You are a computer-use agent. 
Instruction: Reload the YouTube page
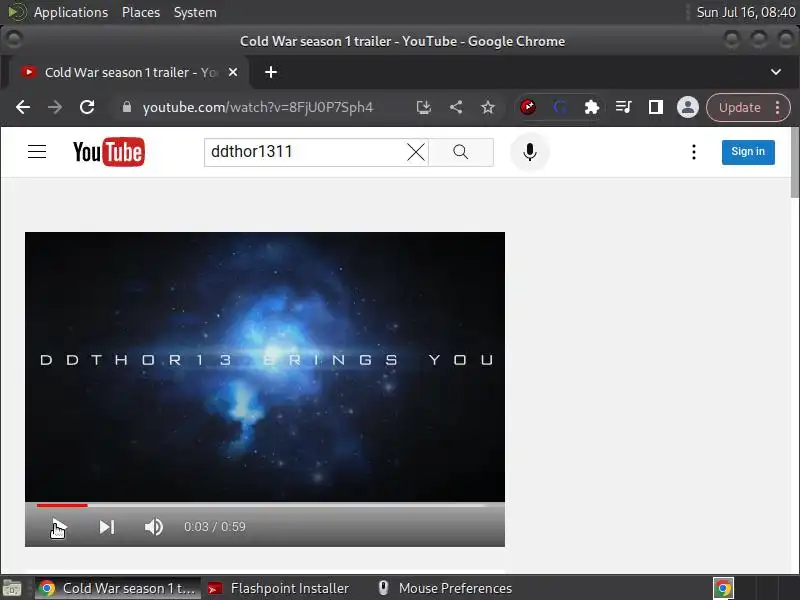(x=87, y=107)
